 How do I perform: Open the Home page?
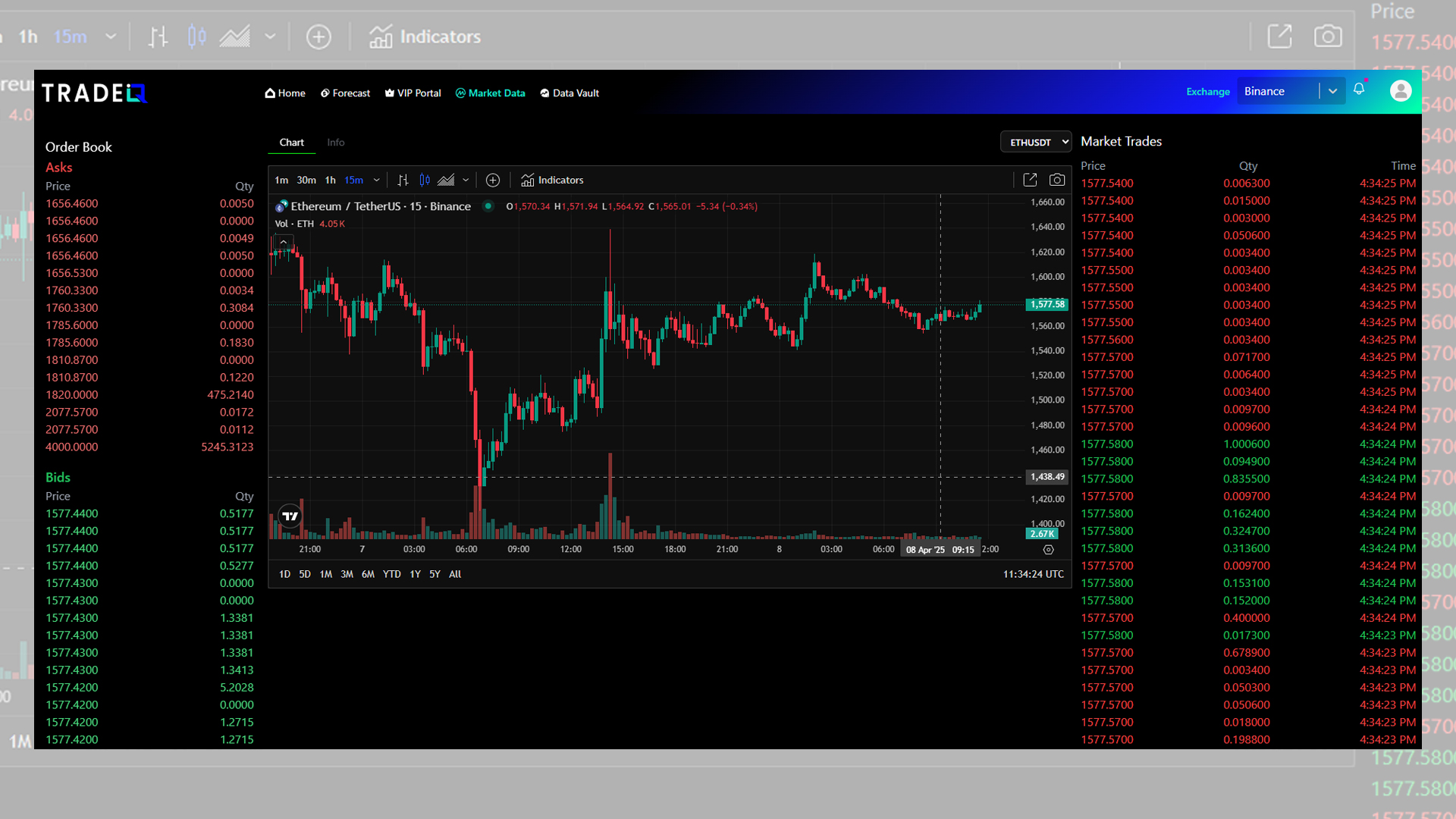tap(285, 93)
